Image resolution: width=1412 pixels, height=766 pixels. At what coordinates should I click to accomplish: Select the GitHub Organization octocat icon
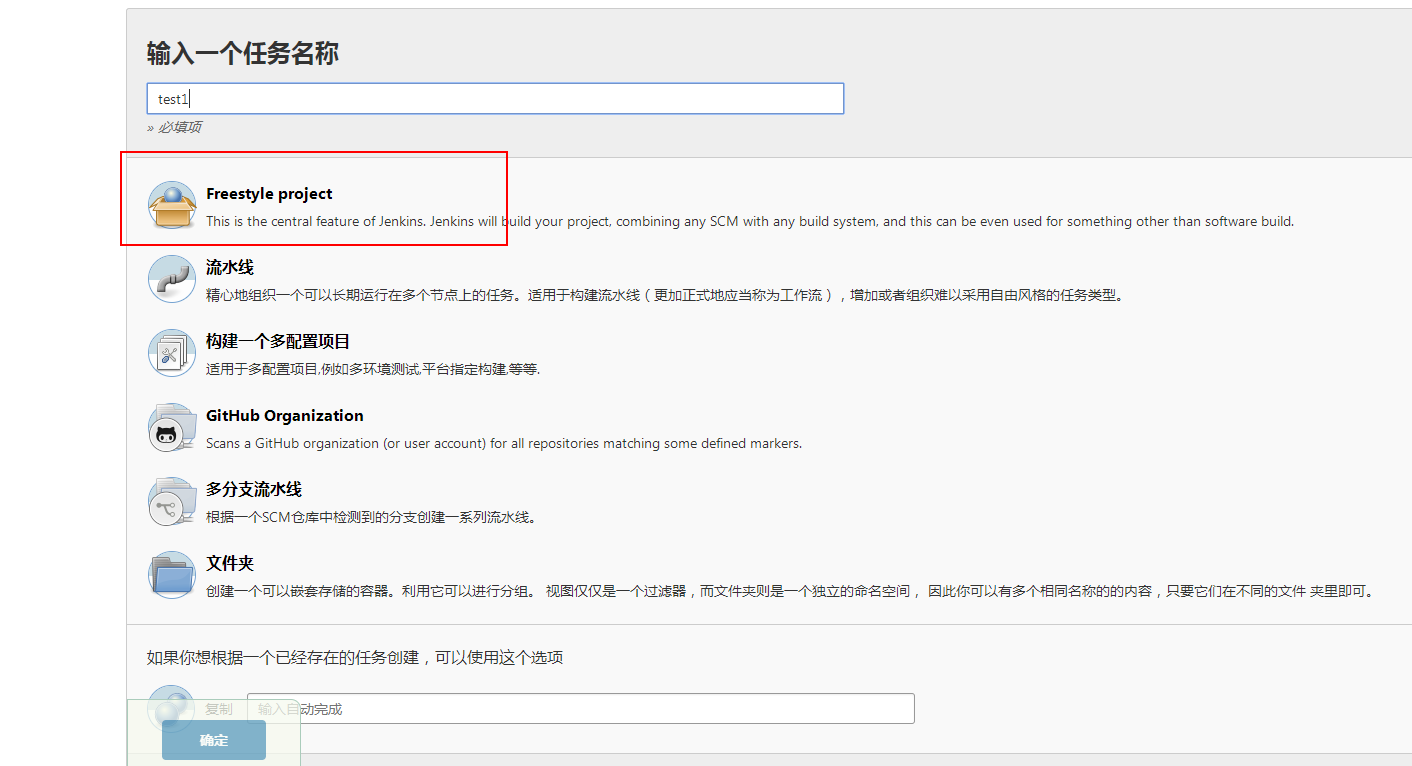click(172, 427)
